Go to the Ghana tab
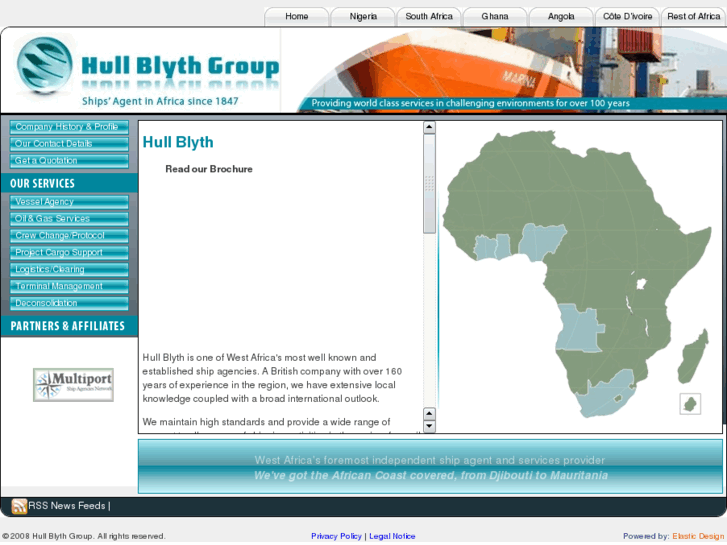The width and height of the screenshot is (727, 545). point(495,17)
